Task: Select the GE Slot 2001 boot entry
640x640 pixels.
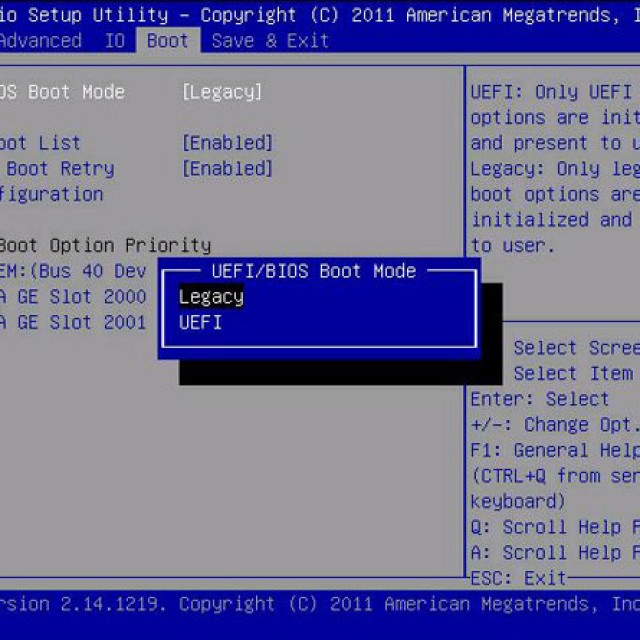Action: point(73,323)
